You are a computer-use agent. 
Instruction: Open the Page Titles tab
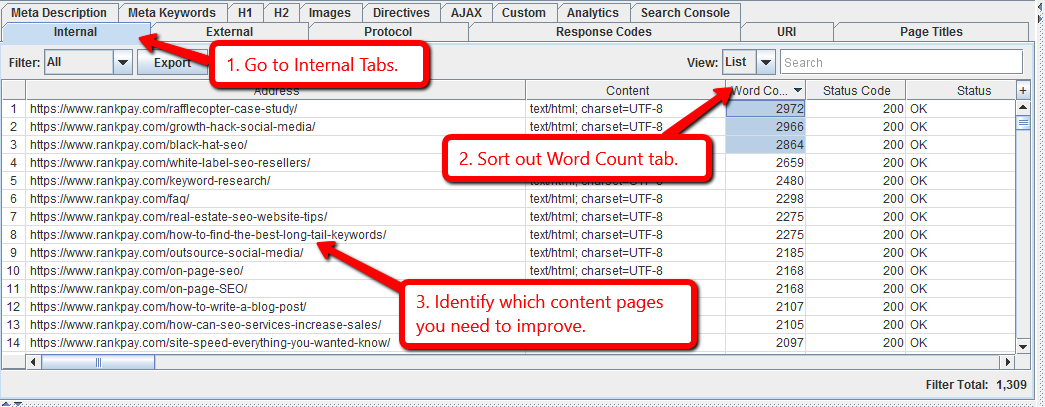click(x=931, y=31)
